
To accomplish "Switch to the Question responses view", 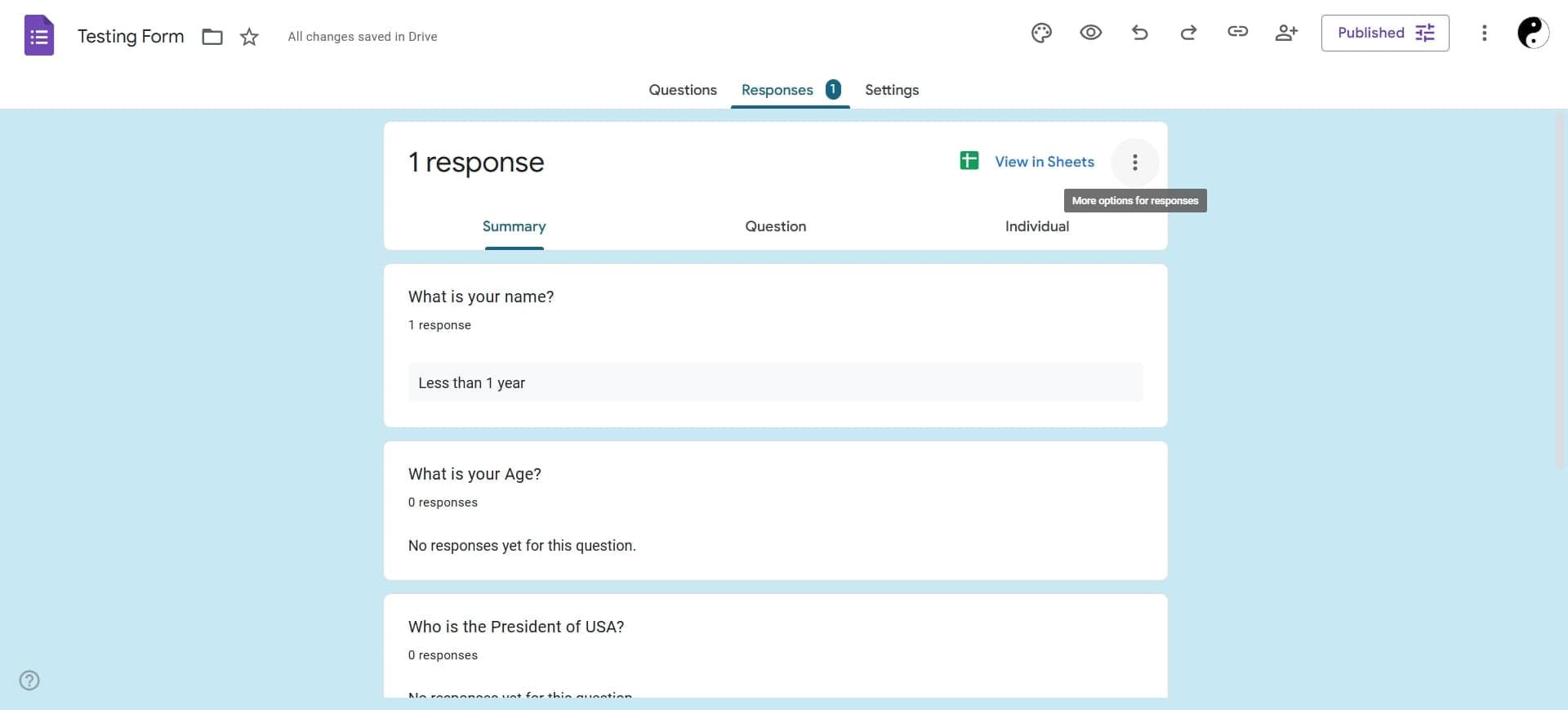I will click(775, 226).
